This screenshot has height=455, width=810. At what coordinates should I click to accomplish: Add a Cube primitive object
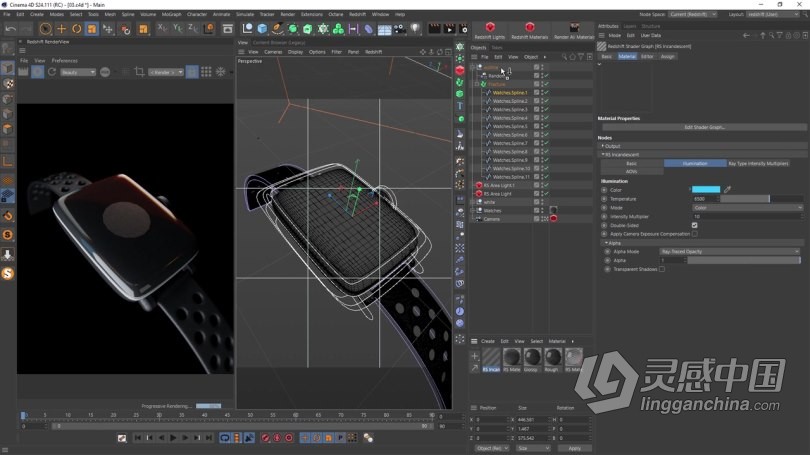point(262,29)
